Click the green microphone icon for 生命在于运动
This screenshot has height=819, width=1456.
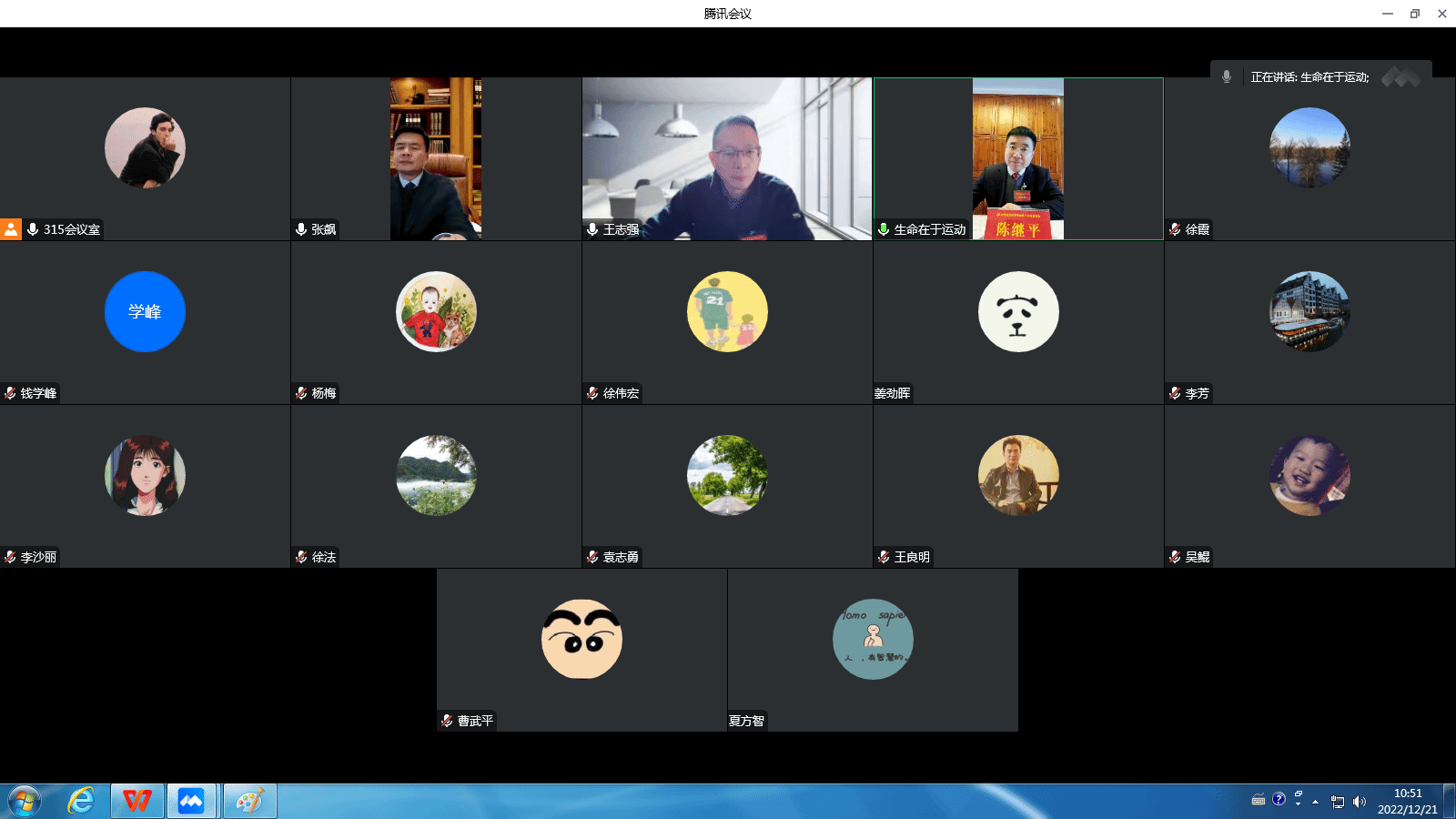pyautogui.click(x=884, y=229)
